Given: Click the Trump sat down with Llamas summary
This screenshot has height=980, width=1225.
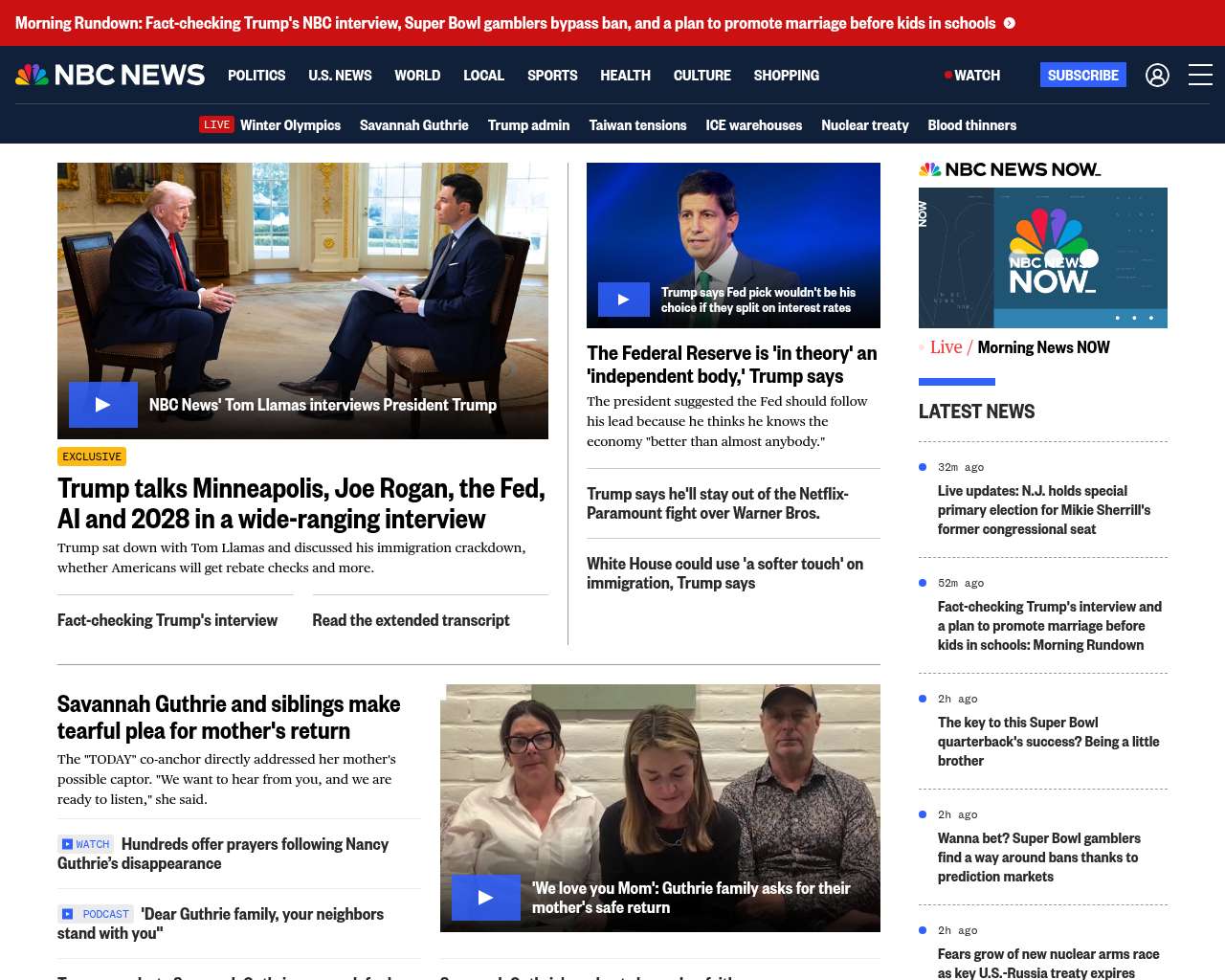Looking at the screenshot, I should click(x=292, y=558).
